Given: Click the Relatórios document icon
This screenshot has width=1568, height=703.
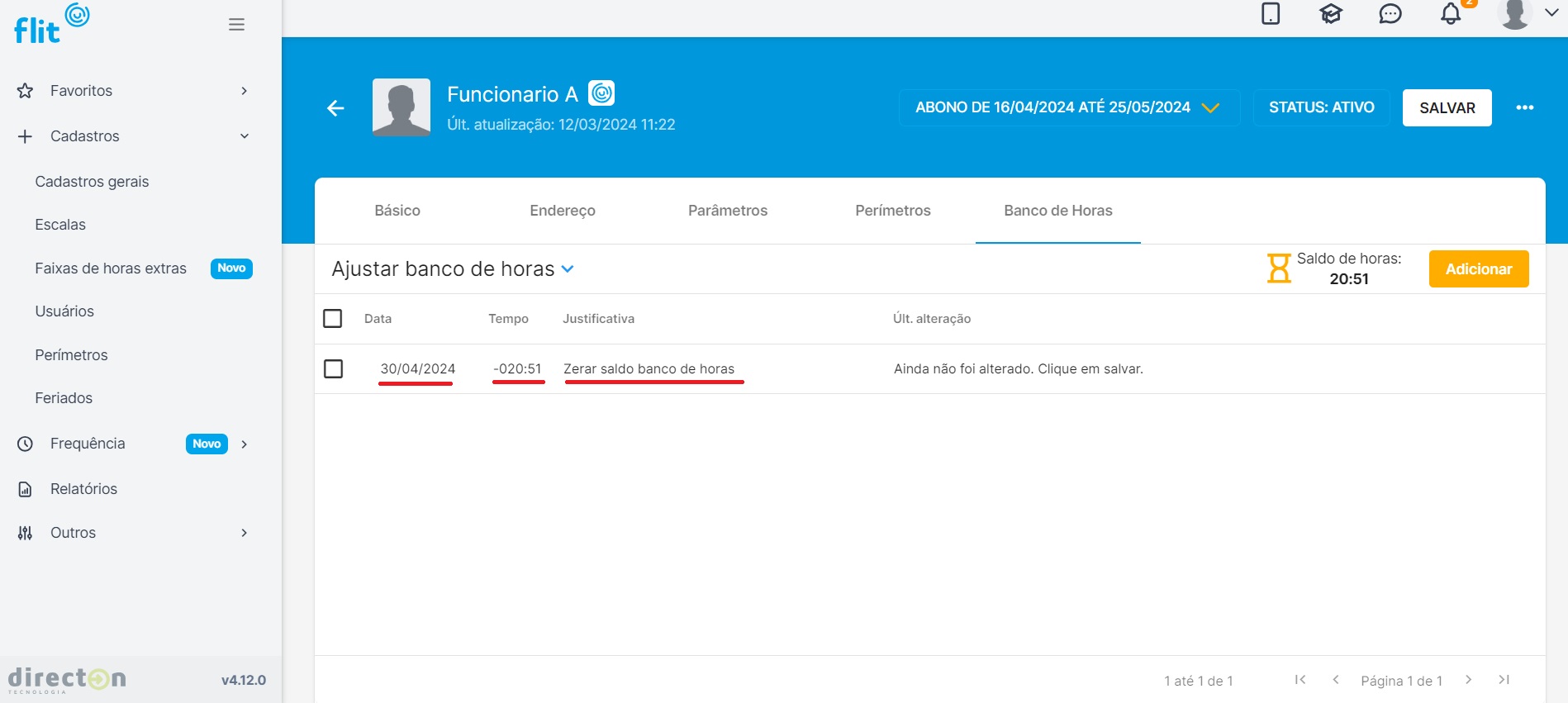Looking at the screenshot, I should [26, 489].
